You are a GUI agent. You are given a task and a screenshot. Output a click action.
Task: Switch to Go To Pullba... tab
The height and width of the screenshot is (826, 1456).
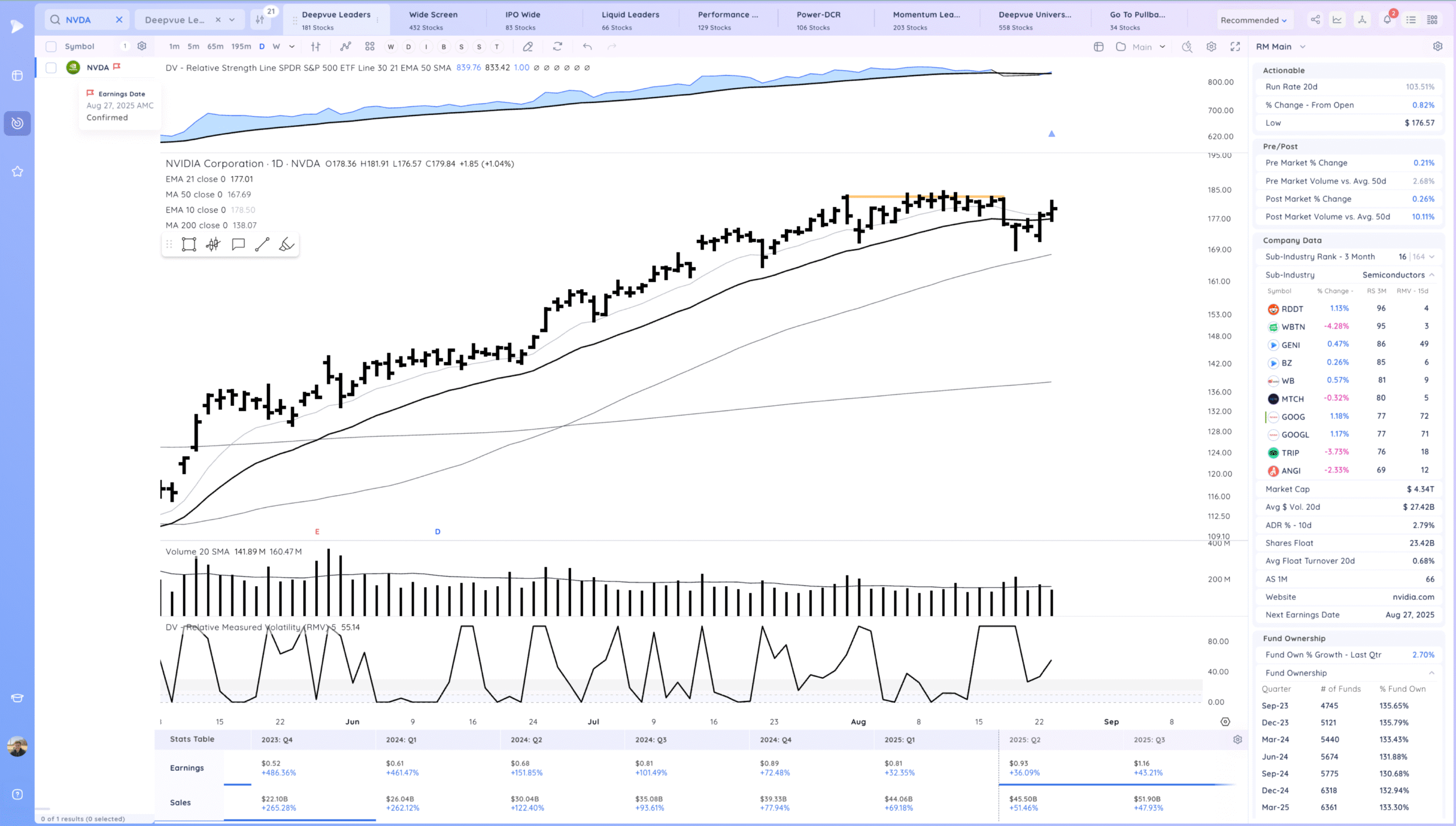point(1137,20)
